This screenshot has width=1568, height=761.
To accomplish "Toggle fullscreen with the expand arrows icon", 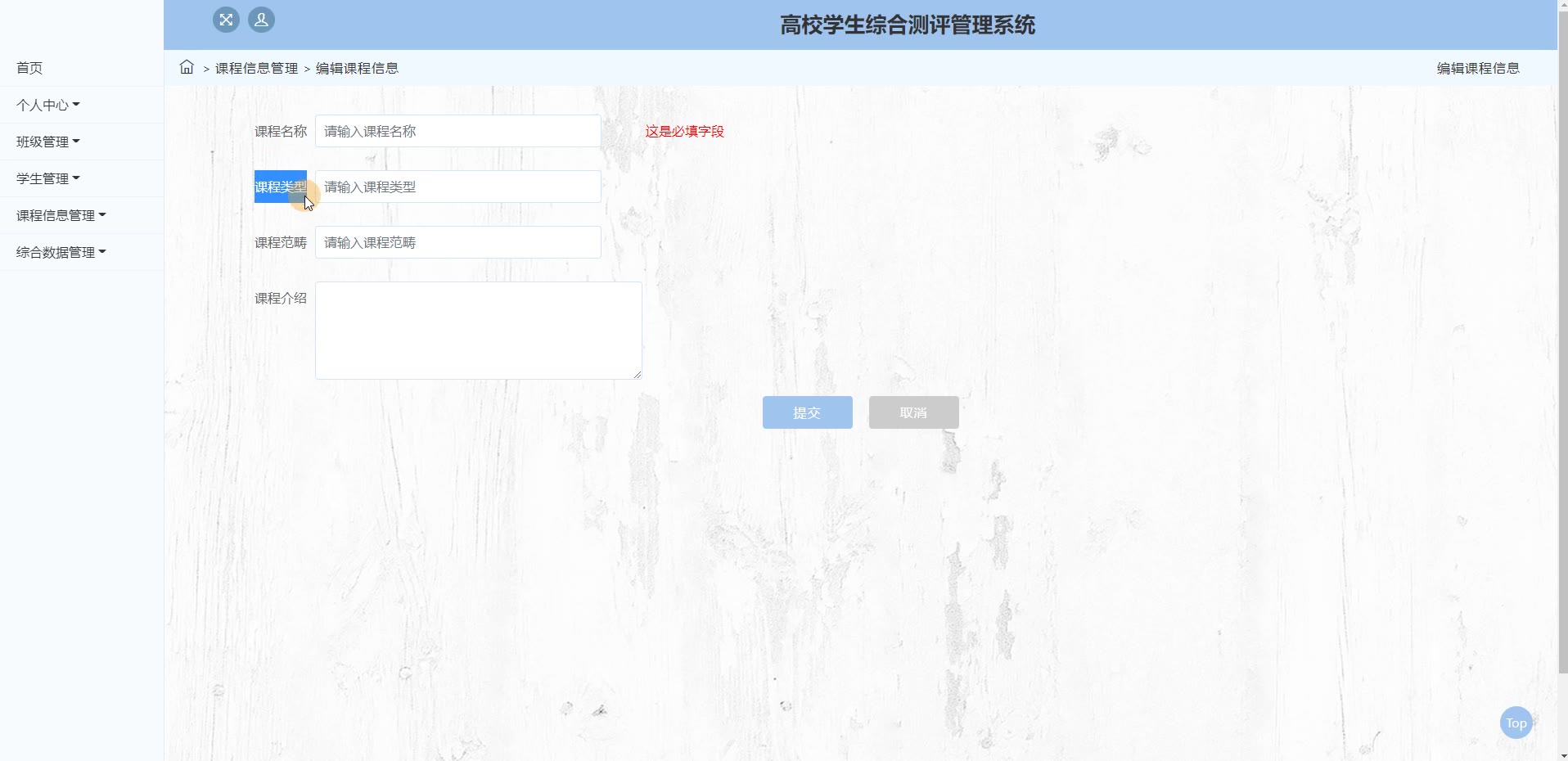I will 226,20.
